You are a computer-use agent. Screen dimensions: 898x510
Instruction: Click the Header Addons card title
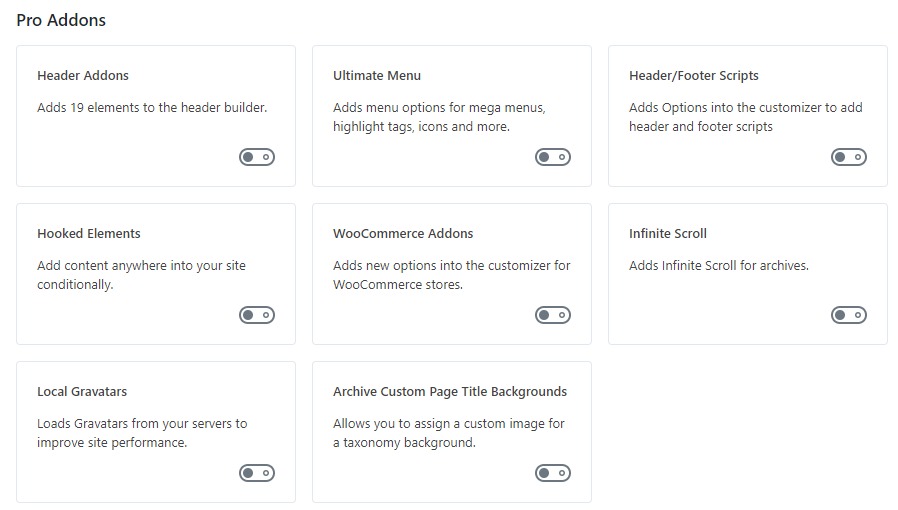83,75
